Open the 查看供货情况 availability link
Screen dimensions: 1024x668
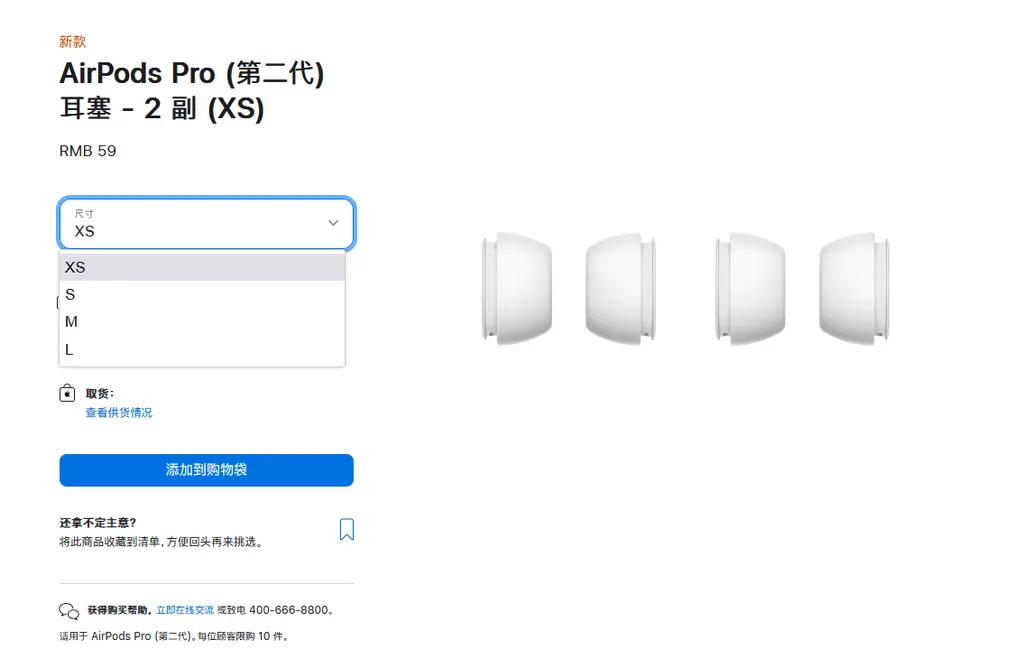118,413
